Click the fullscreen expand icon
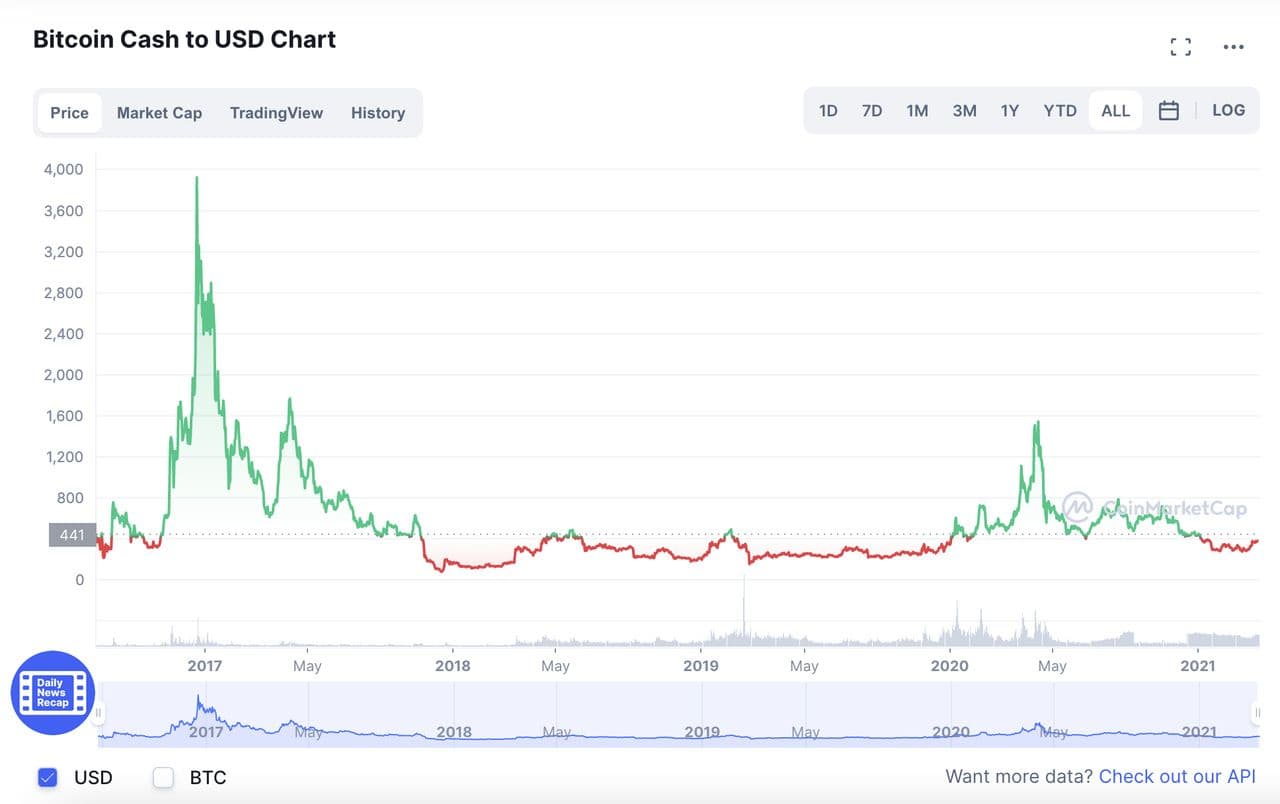Screen dimensions: 1280x804 (x=1180, y=47)
